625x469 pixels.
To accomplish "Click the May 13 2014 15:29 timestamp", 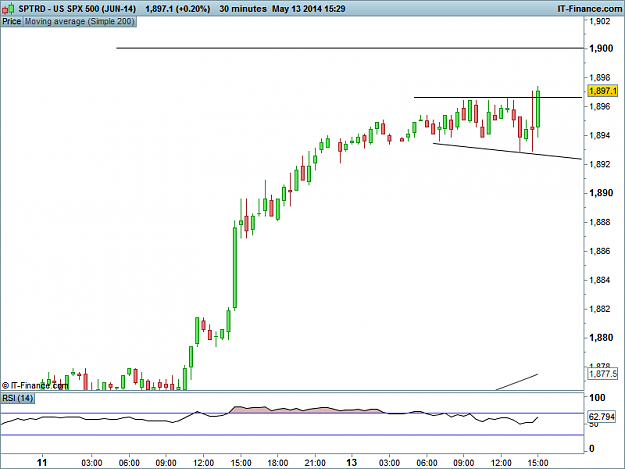I will 309,8.
